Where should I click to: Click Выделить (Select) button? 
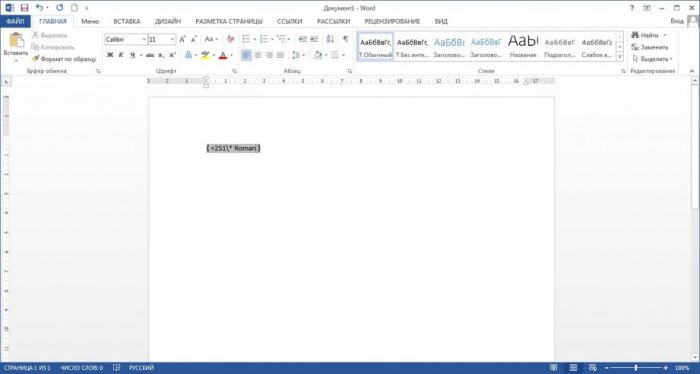tap(652, 59)
